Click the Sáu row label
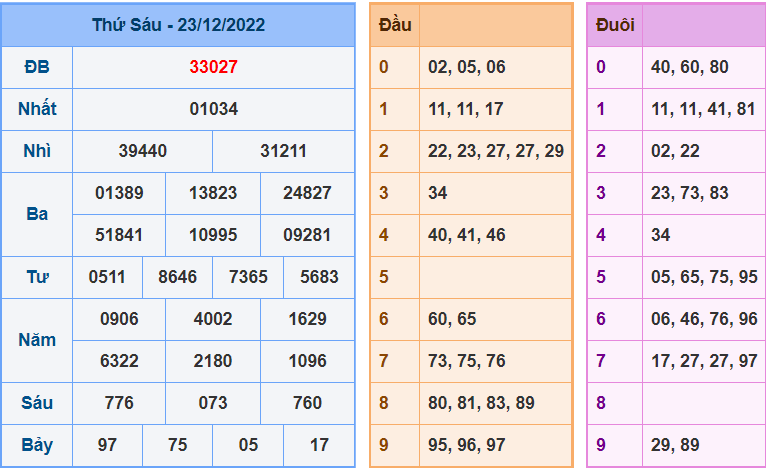This screenshot has width=766, height=468. tap(37, 403)
